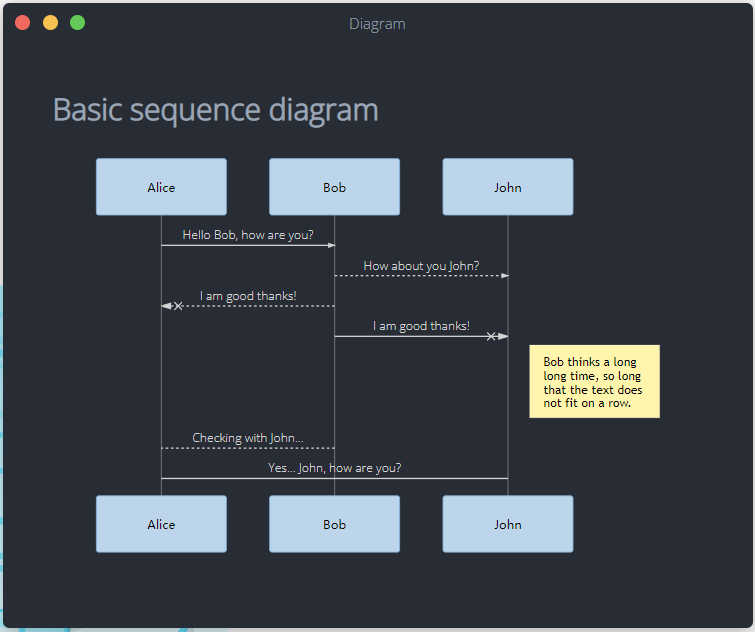Click the yellow minimize window button
Screen dimensions: 755x632
coord(51,23)
